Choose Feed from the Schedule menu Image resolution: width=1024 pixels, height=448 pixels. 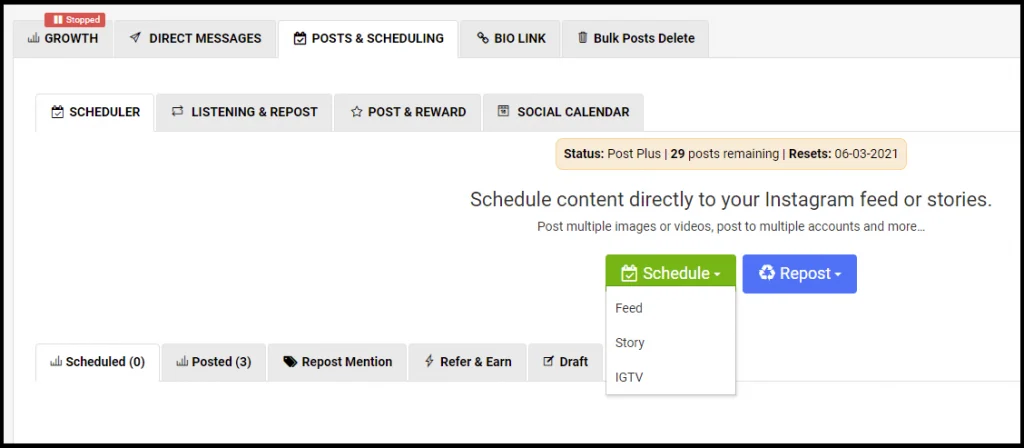coord(629,308)
